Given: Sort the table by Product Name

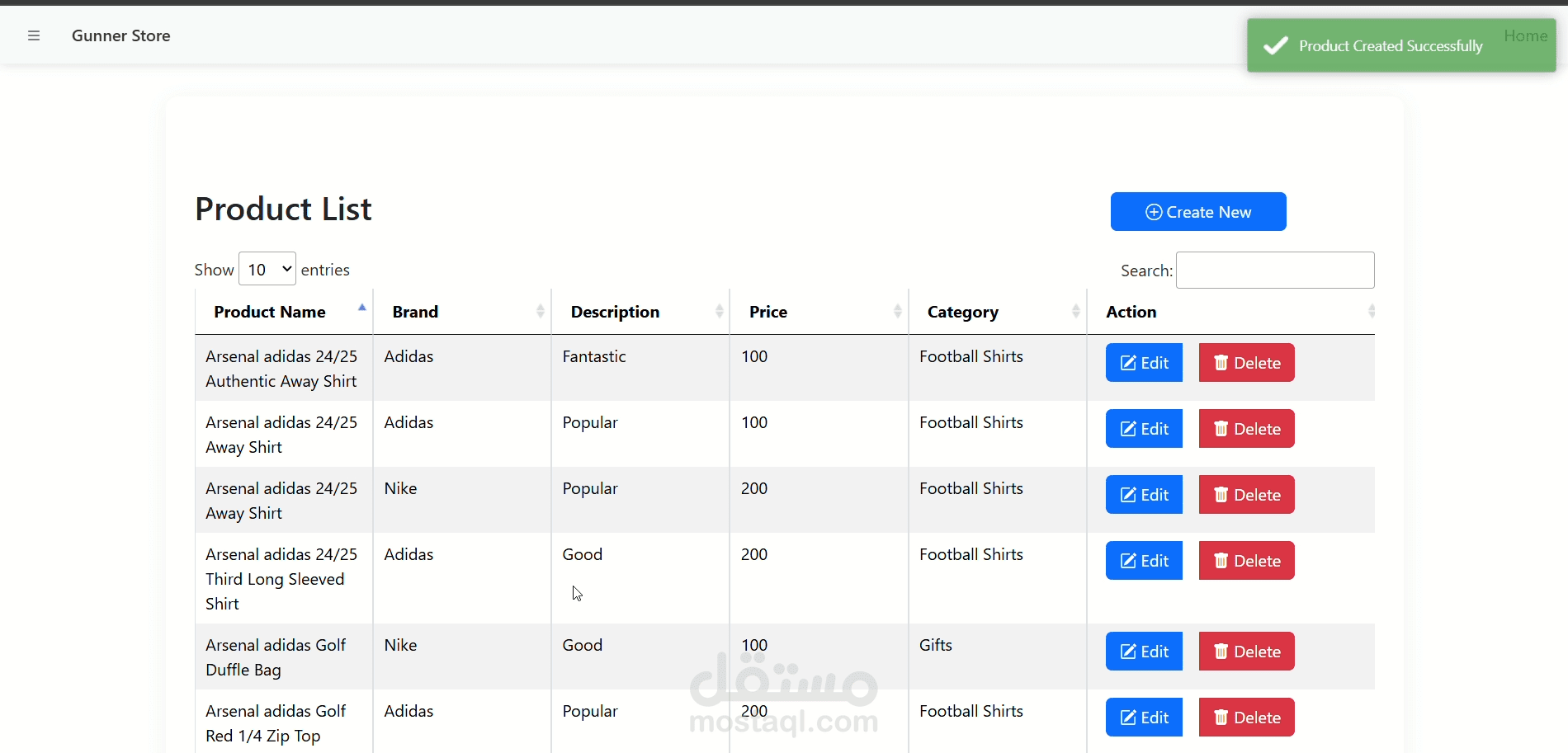Looking at the screenshot, I should tap(284, 312).
